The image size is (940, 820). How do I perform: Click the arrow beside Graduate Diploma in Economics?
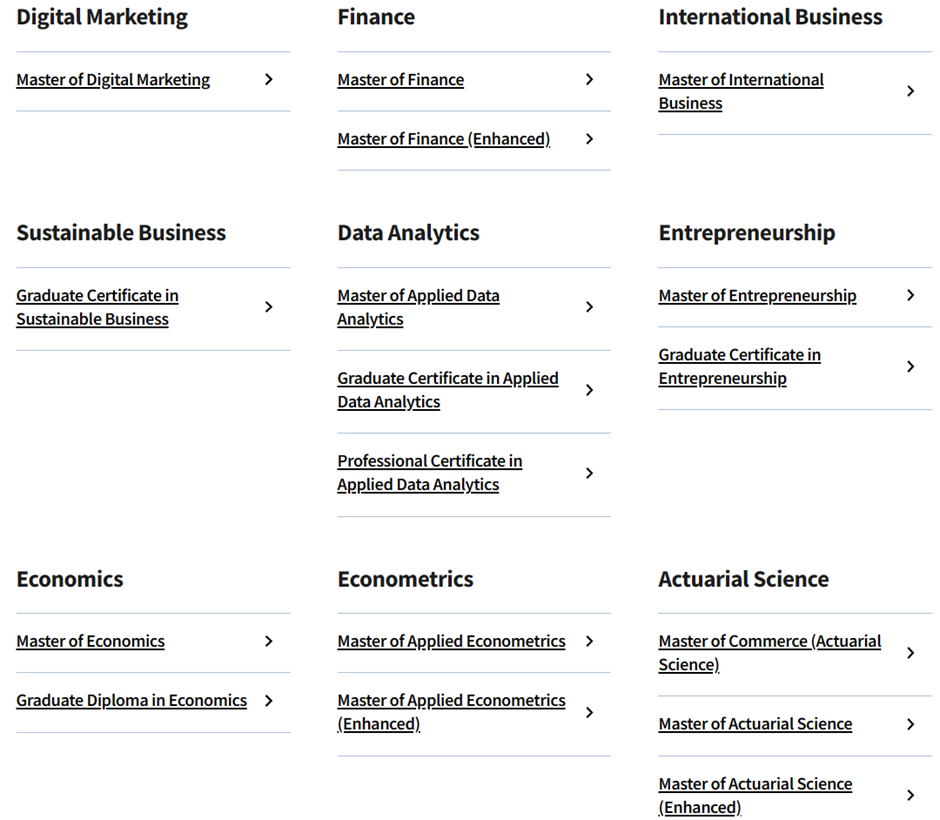coord(268,701)
